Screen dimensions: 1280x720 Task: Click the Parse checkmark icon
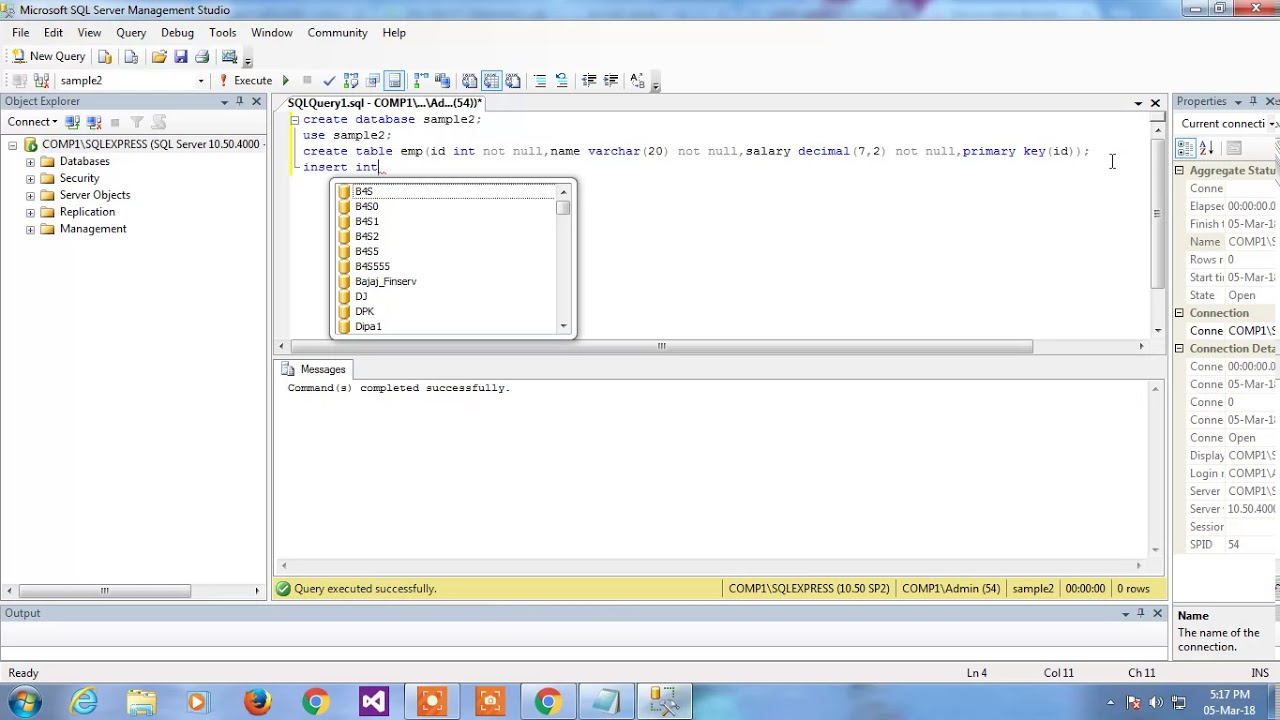[329, 80]
